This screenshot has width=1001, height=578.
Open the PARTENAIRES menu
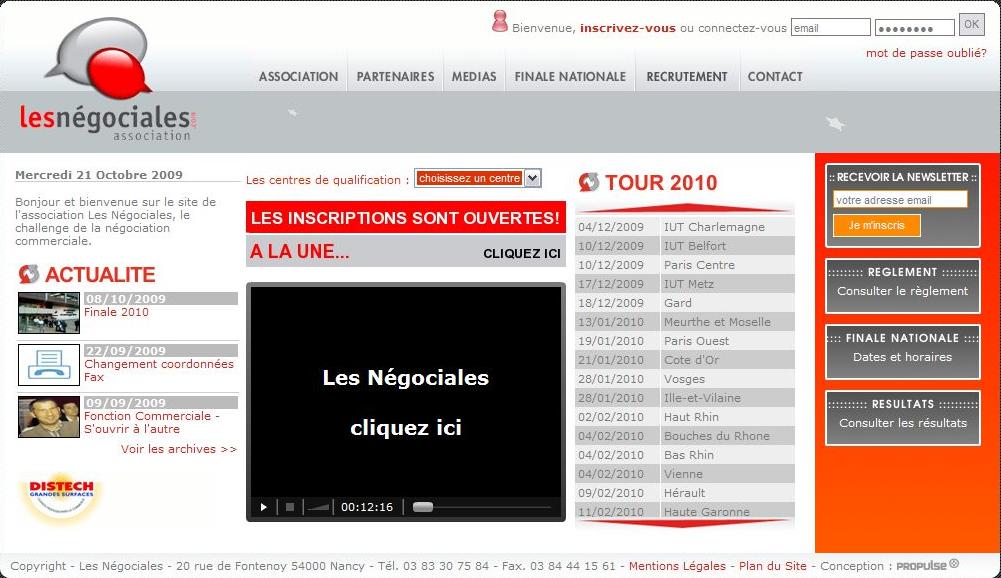pyautogui.click(x=395, y=77)
